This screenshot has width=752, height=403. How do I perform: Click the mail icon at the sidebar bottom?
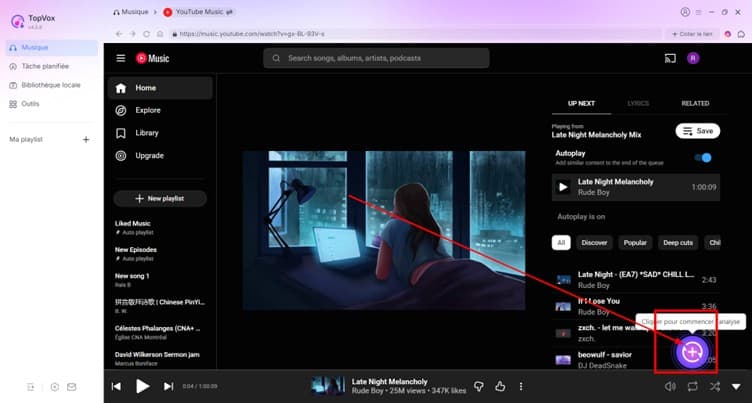(71, 387)
